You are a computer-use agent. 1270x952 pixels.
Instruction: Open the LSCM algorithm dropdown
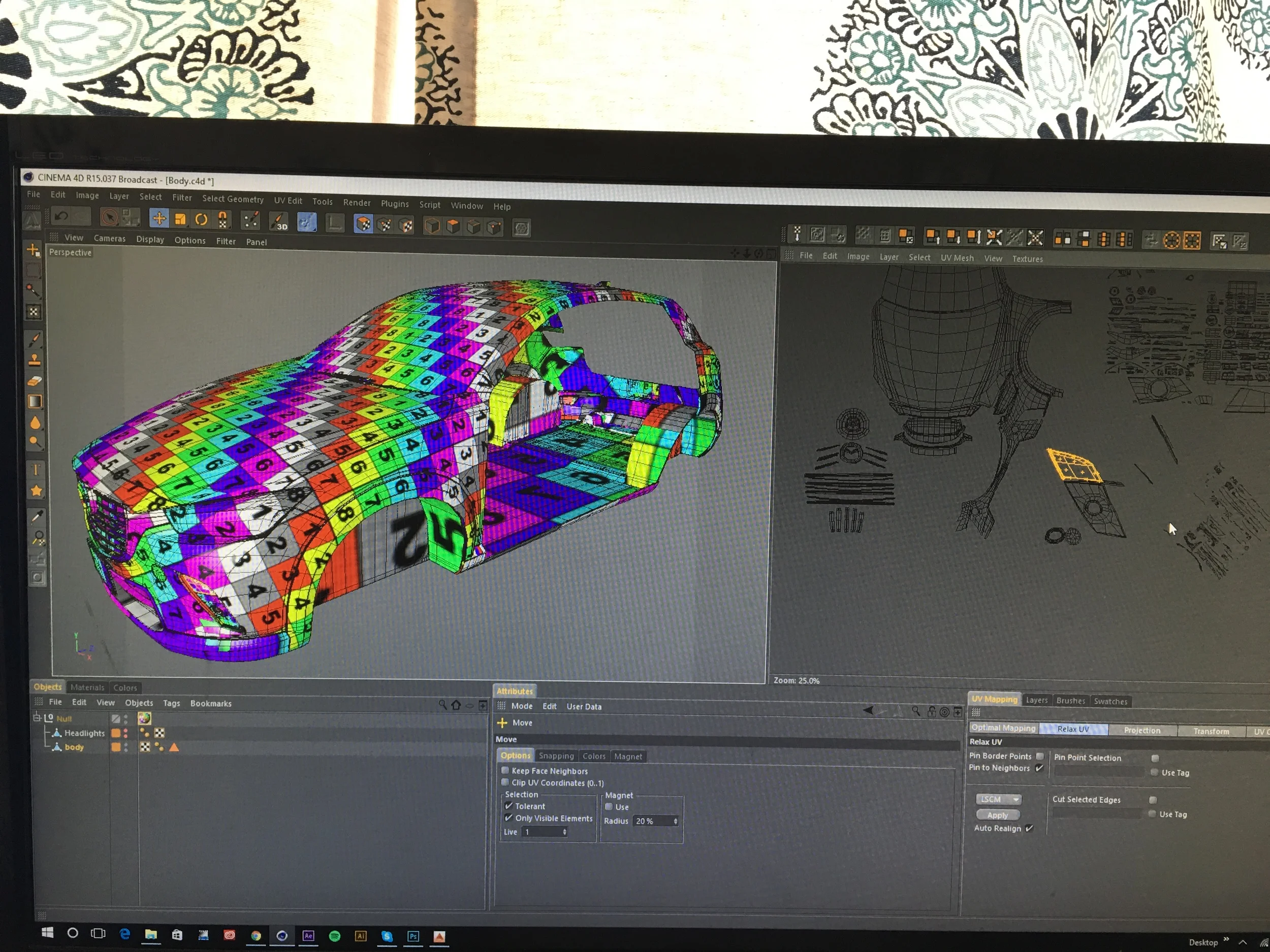(998, 799)
